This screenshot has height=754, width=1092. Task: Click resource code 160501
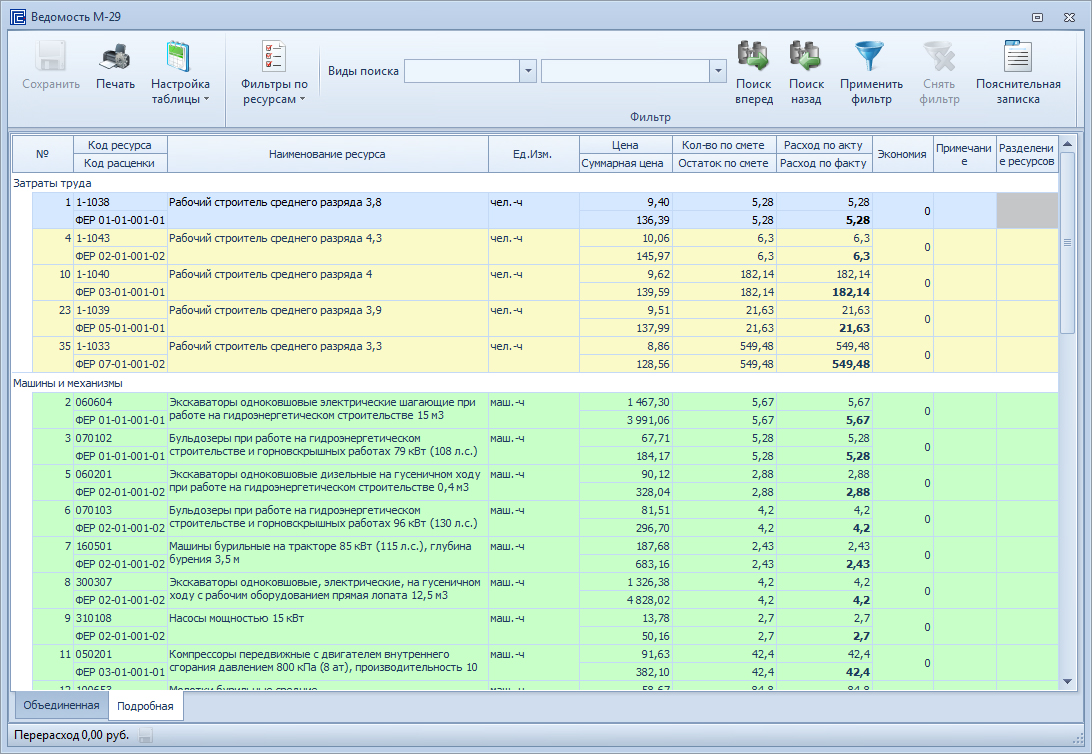pos(94,547)
